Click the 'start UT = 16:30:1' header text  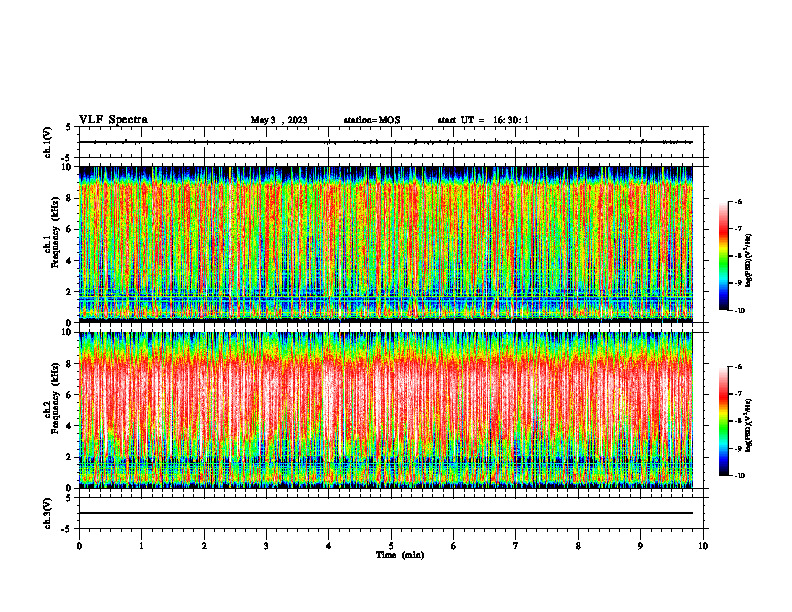[483, 120]
